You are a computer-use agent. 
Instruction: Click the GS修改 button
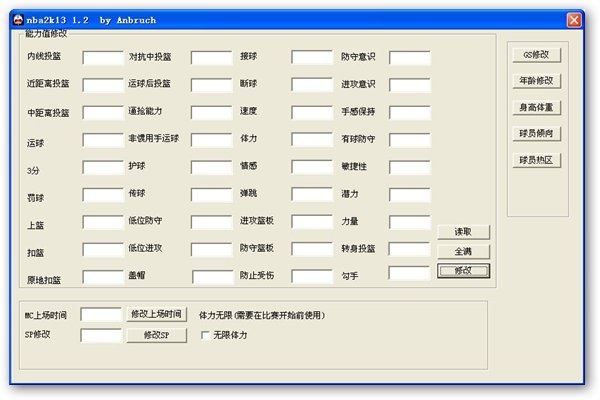coord(536,55)
